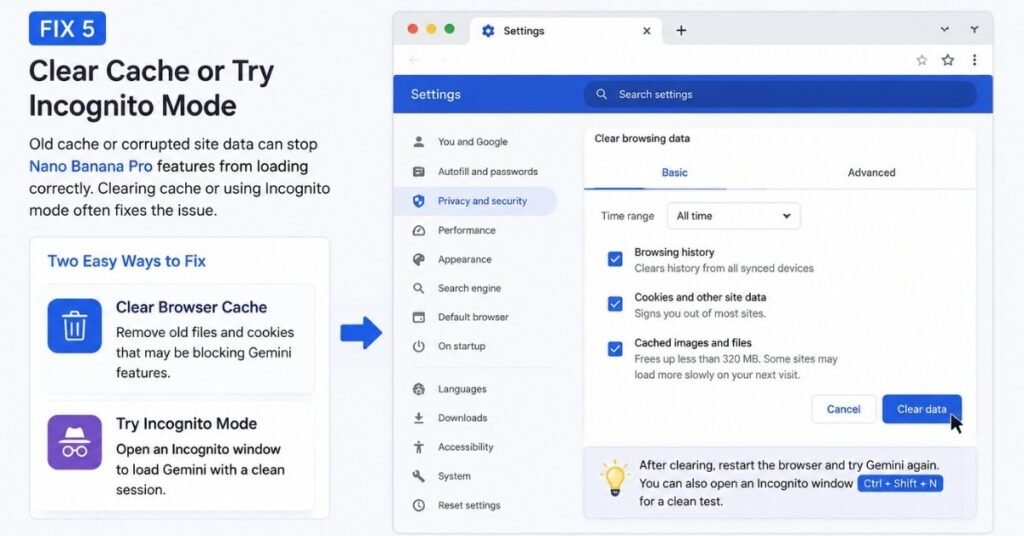Click the Languages globe icon
Image resolution: width=1024 pixels, height=536 pixels.
tap(419, 389)
